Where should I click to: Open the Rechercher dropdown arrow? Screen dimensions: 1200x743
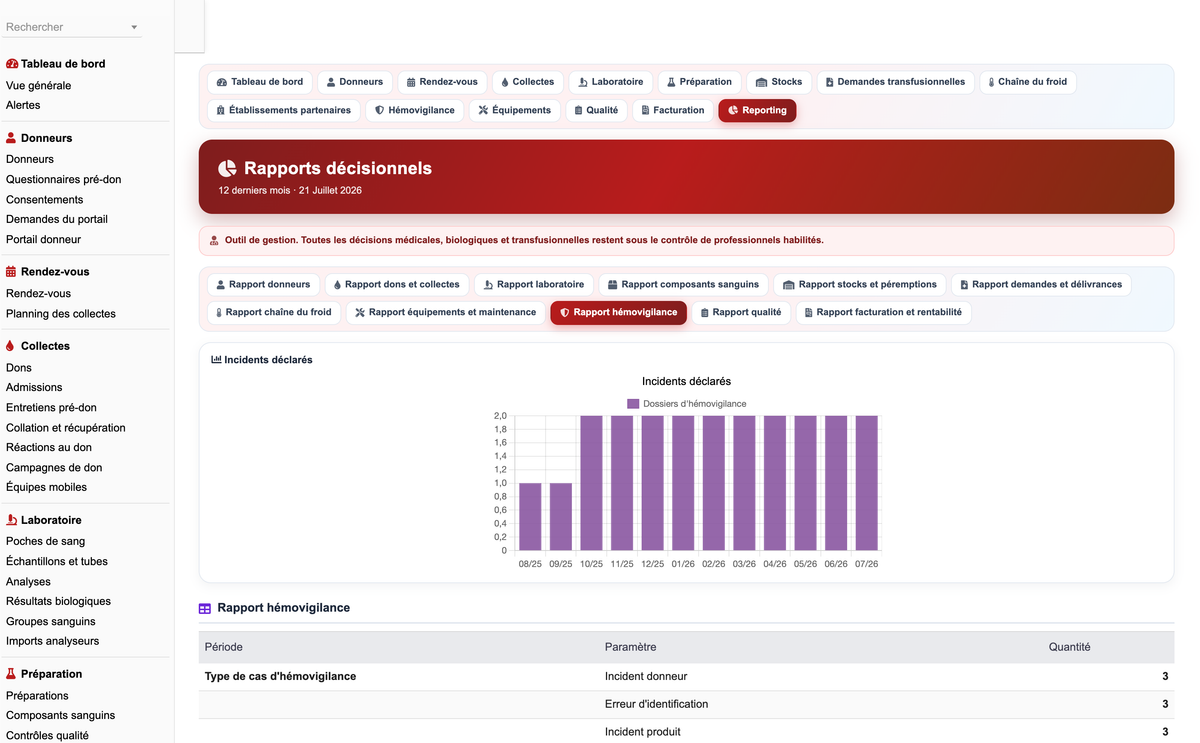[x=135, y=27]
